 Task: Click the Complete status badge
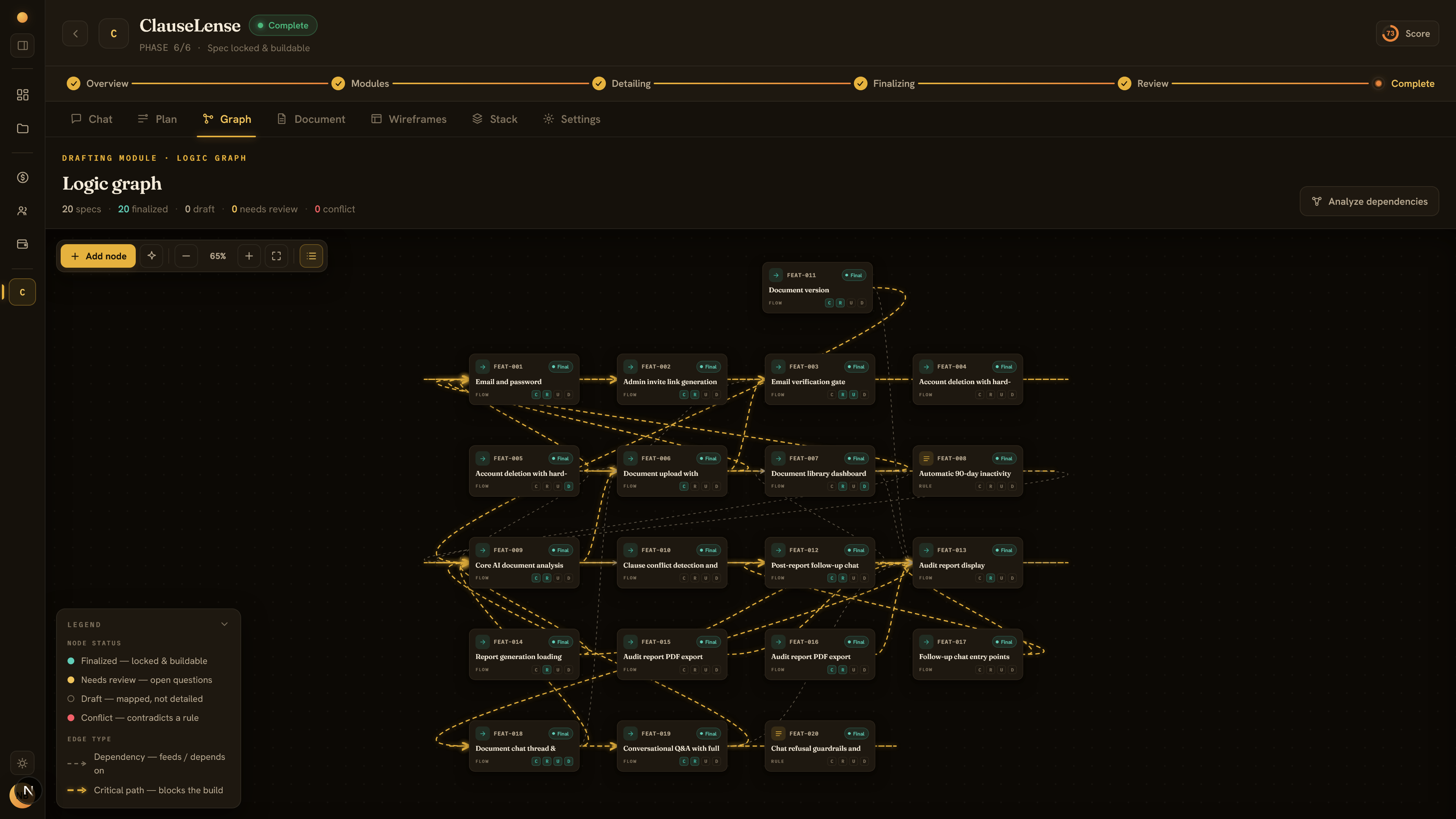(x=283, y=25)
